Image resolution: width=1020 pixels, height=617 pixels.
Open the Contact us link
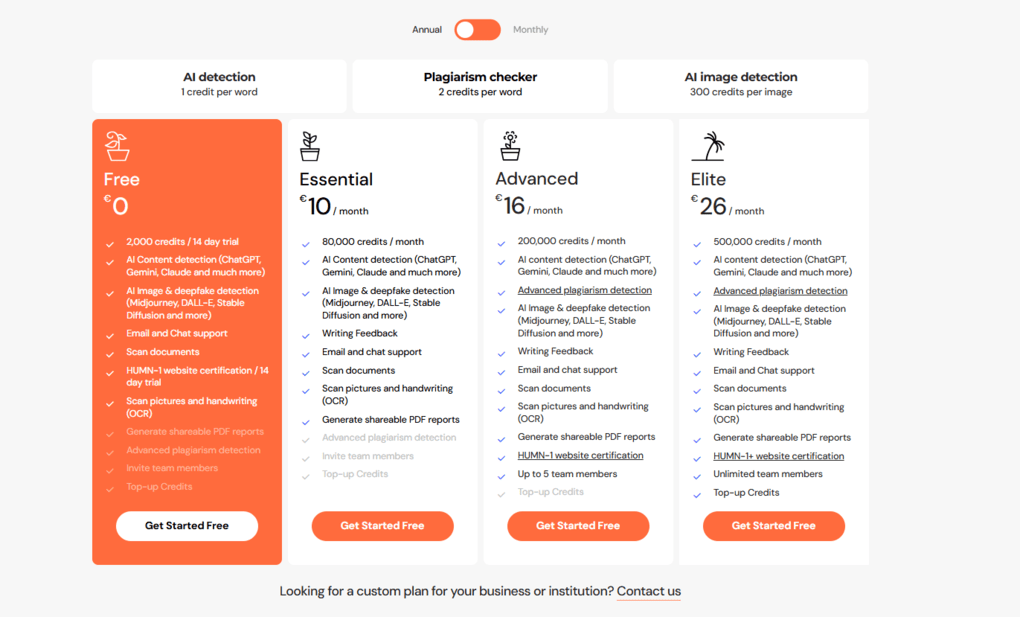pyautogui.click(x=648, y=591)
